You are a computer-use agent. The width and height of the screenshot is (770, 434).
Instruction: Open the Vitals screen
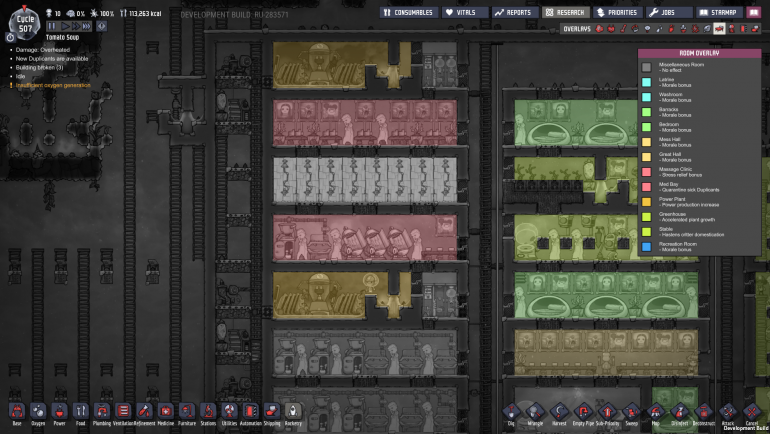465,12
